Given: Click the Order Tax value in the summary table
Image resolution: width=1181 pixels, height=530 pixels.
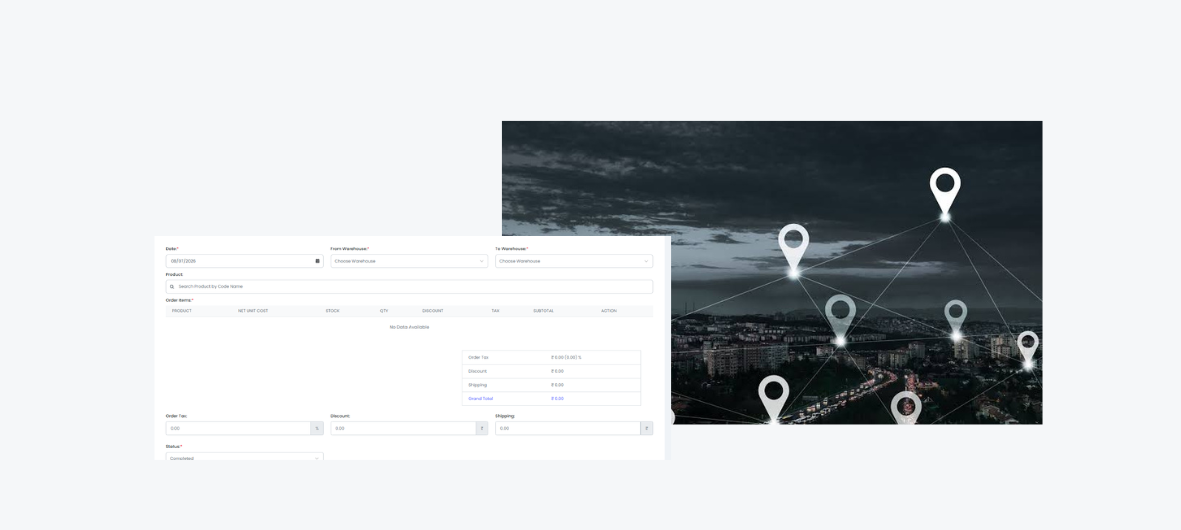Looking at the screenshot, I should coord(566,358).
